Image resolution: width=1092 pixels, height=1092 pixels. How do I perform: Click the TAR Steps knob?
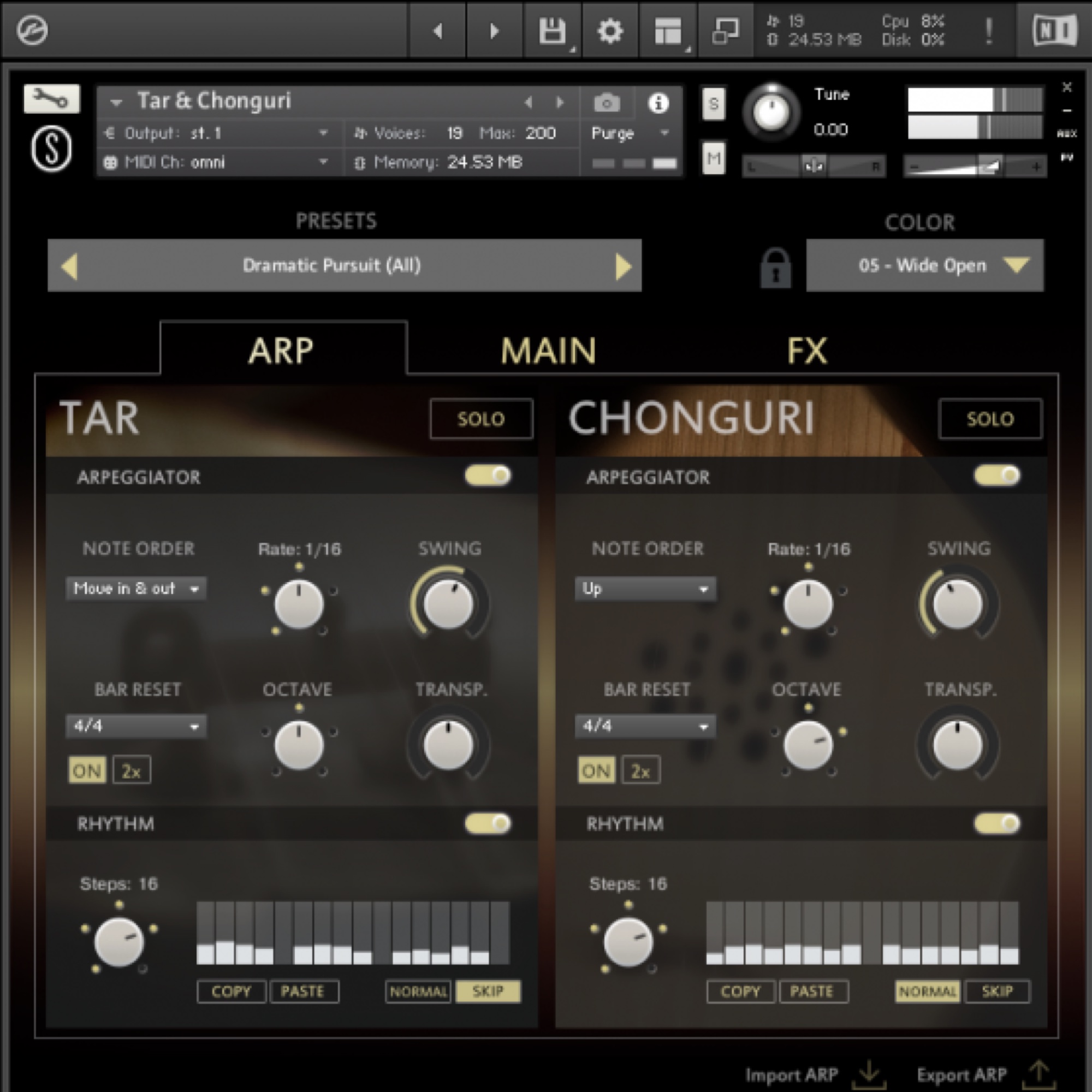click(x=118, y=942)
